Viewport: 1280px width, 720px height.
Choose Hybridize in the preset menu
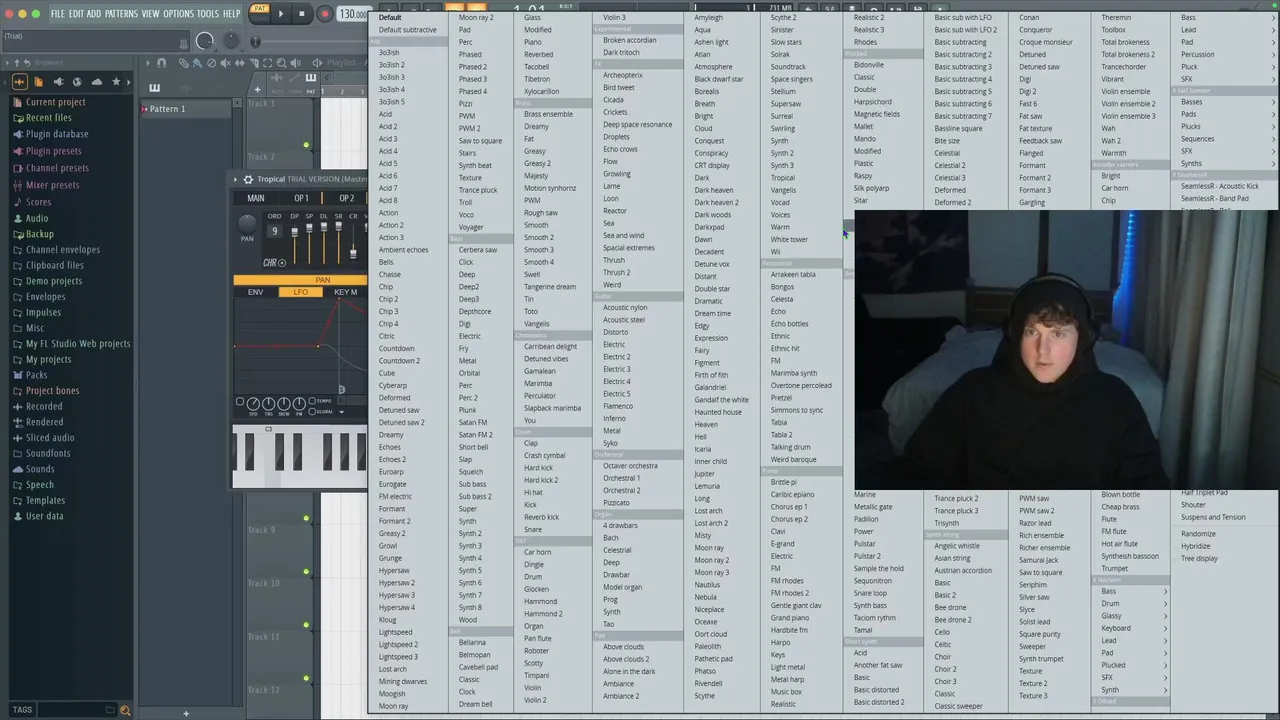pyautogui.click(x=1196, y=546)
